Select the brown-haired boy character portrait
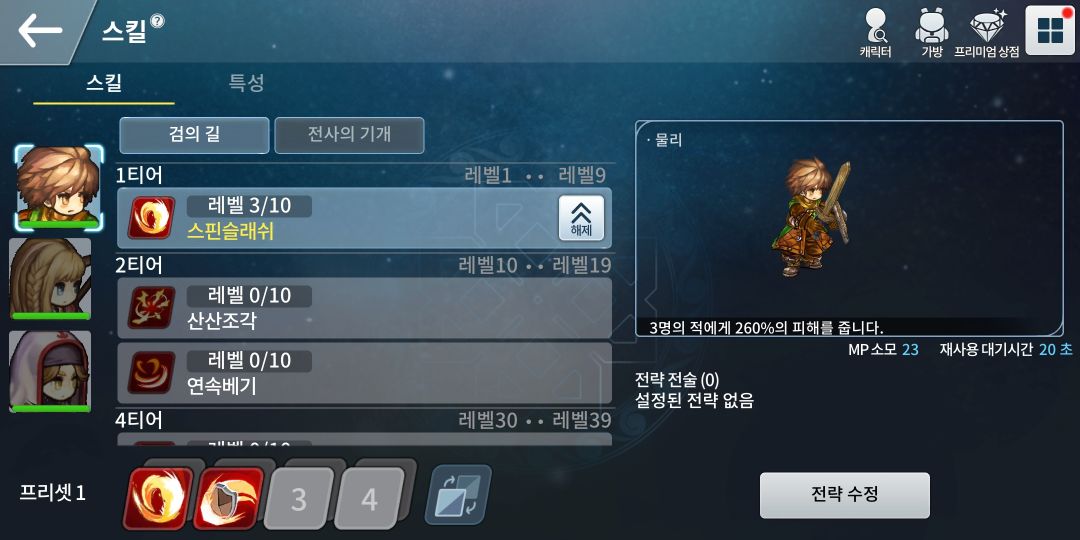The width and height of the screenshot is (1080, 540). [59, 187]
